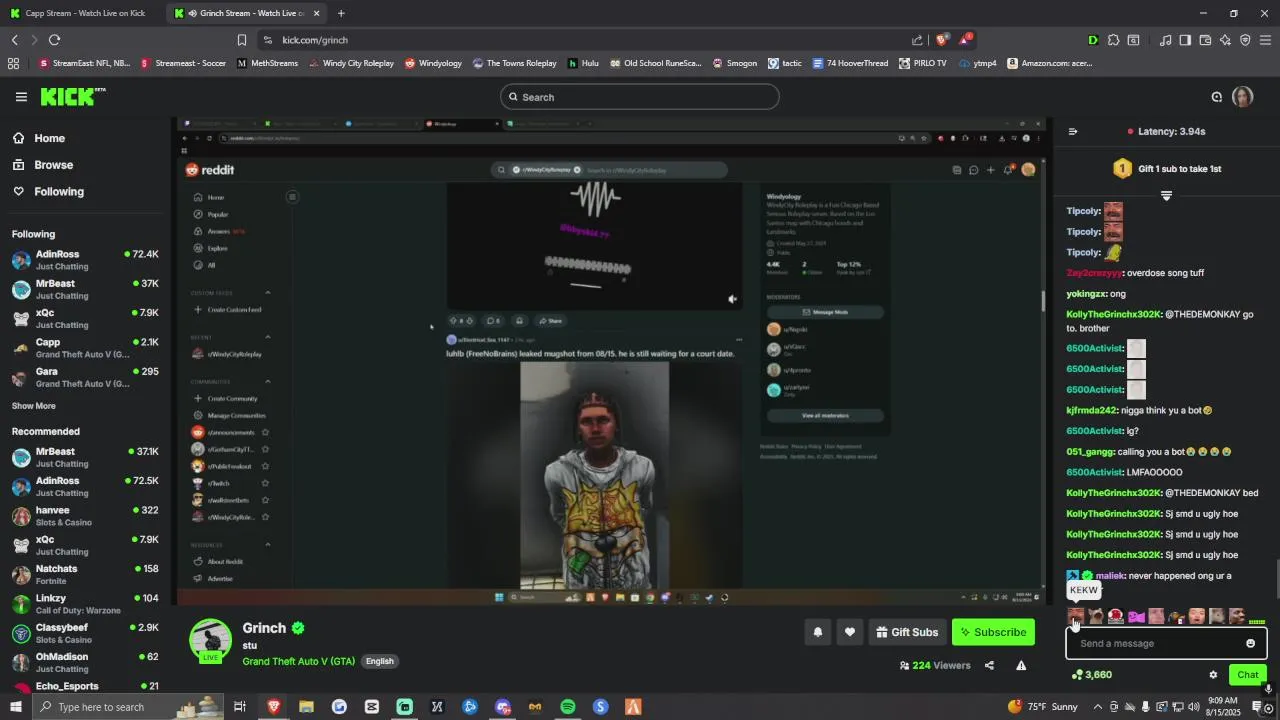Follow channel with the heart button

point(850,632)
